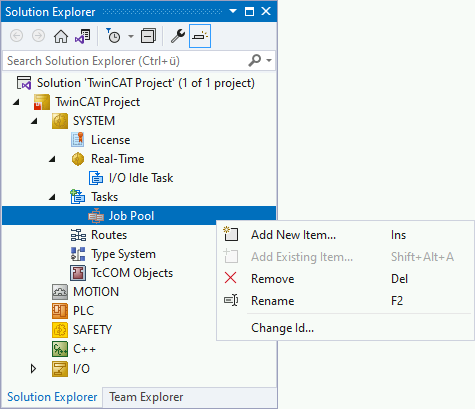Select the Routes tree item

(109, 235)
